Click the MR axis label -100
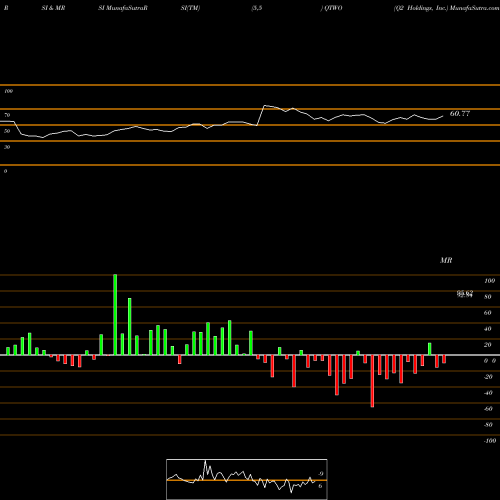 (x=490, y=441)
